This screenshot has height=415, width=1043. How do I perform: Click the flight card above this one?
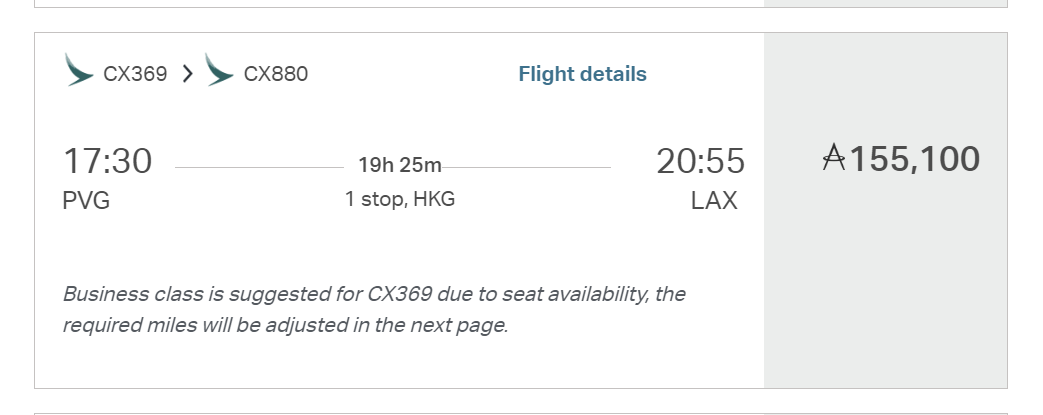(400, 4)
